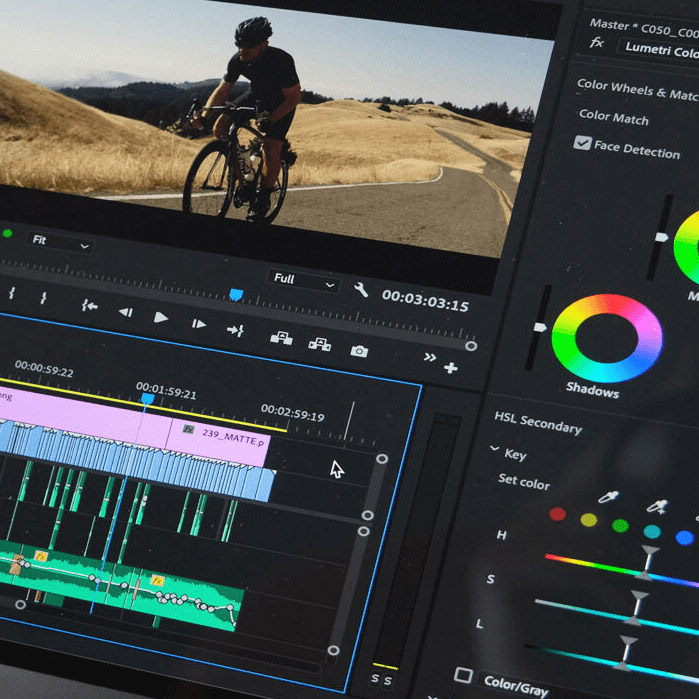Click the Shadows luminance slider handle
The height and width of the screenshot is (699, 699).
pos(540,328)
